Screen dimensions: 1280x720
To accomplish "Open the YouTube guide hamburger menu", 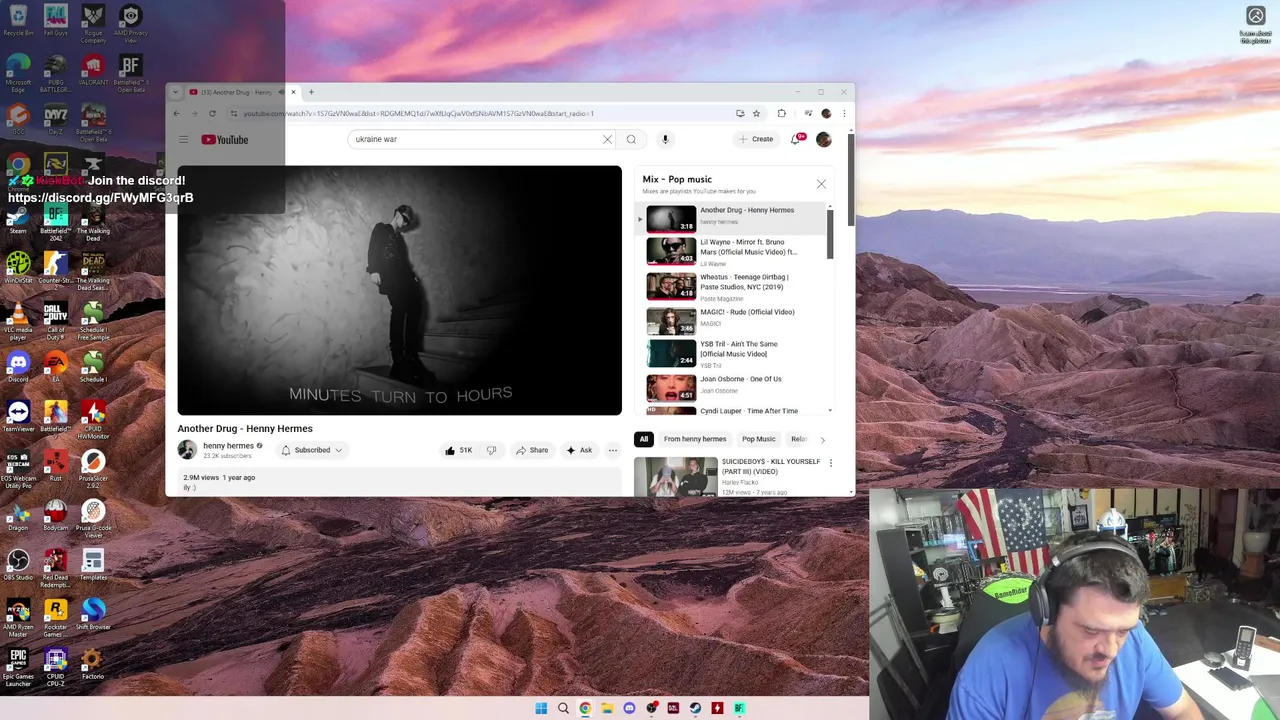I will click(183, 140).
